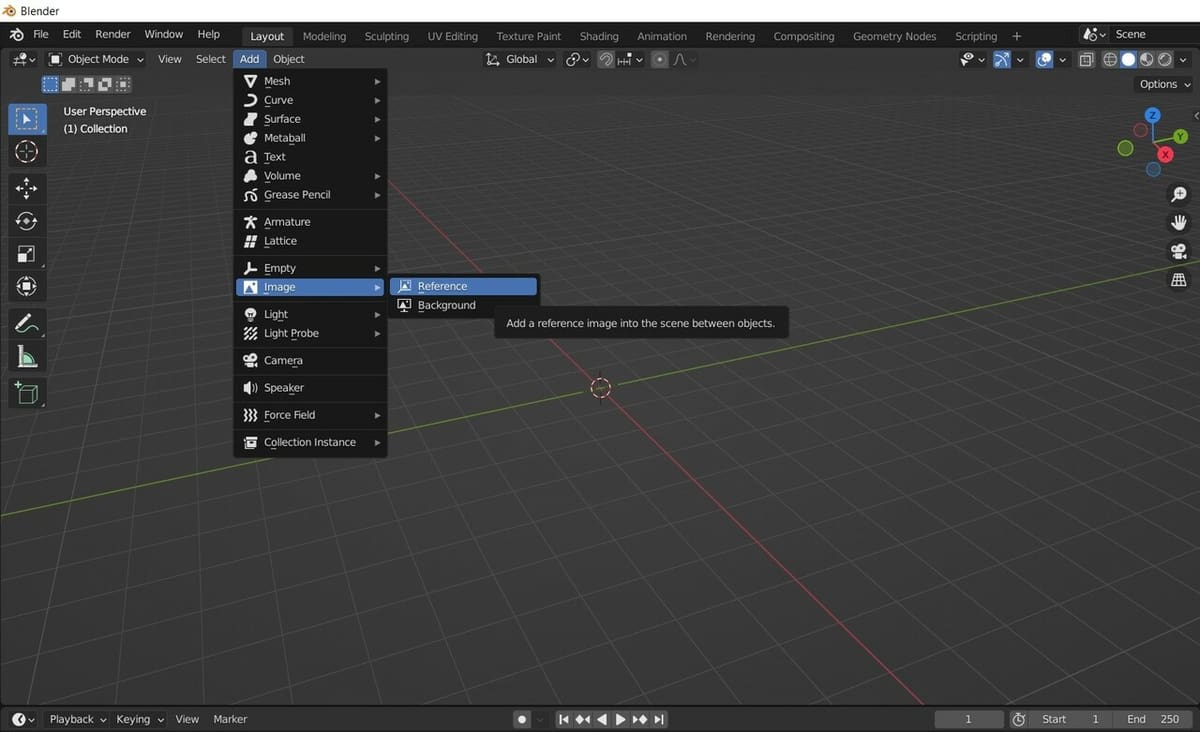
Task: Toggle snapping magnet
Action: 606,60
